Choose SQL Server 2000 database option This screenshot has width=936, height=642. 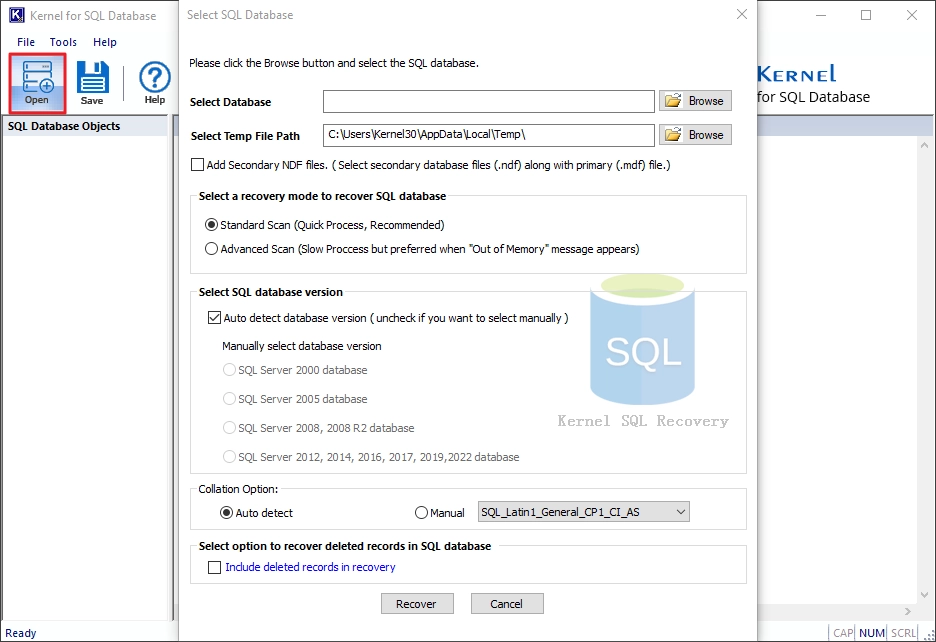click(x=229, y=370)
